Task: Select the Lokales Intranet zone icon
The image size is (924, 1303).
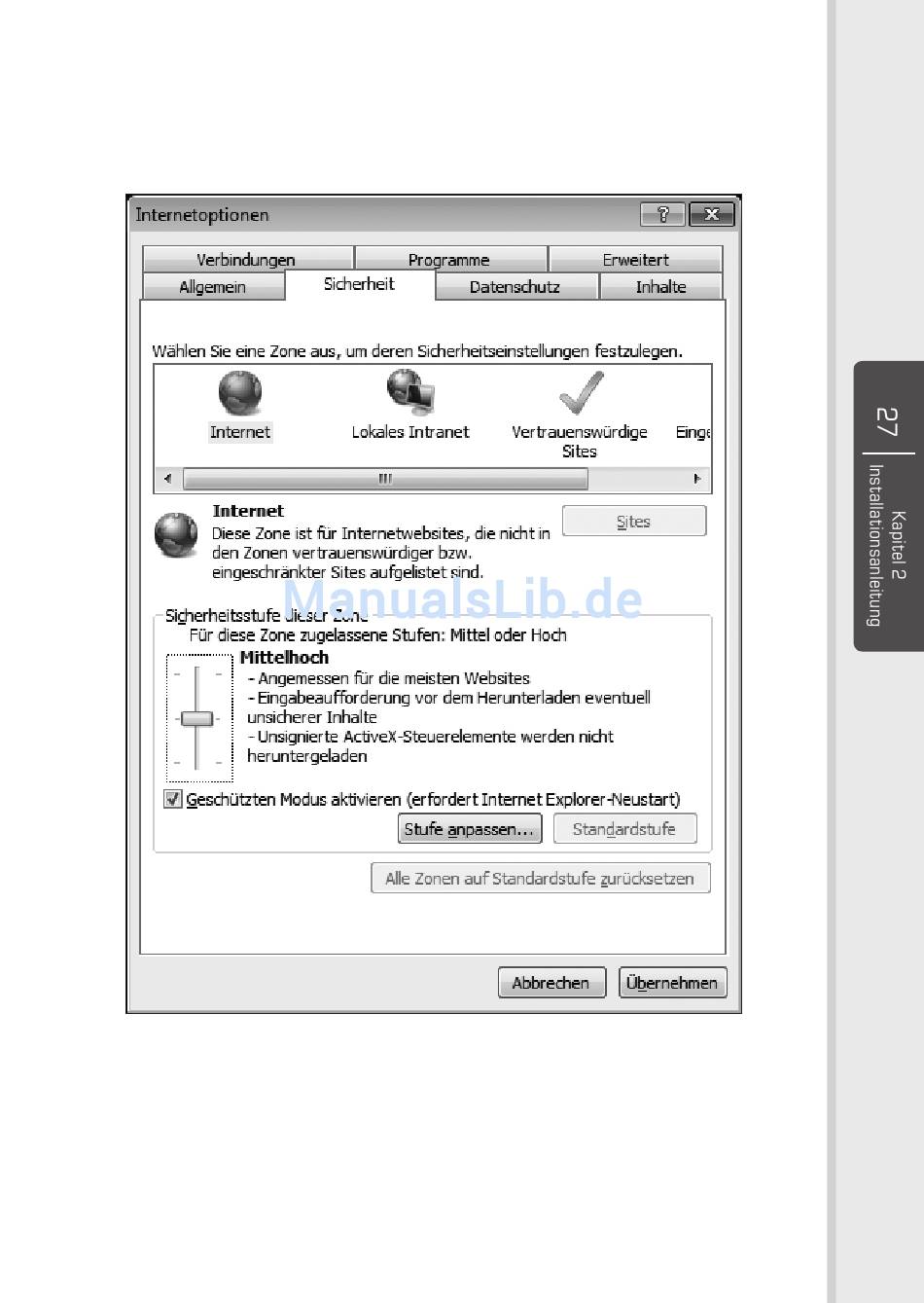Action: coord(410,393)
